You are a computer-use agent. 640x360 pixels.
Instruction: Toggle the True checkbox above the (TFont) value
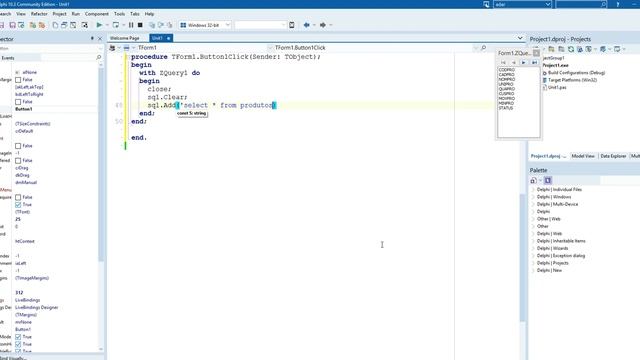[x=18, y=205]
